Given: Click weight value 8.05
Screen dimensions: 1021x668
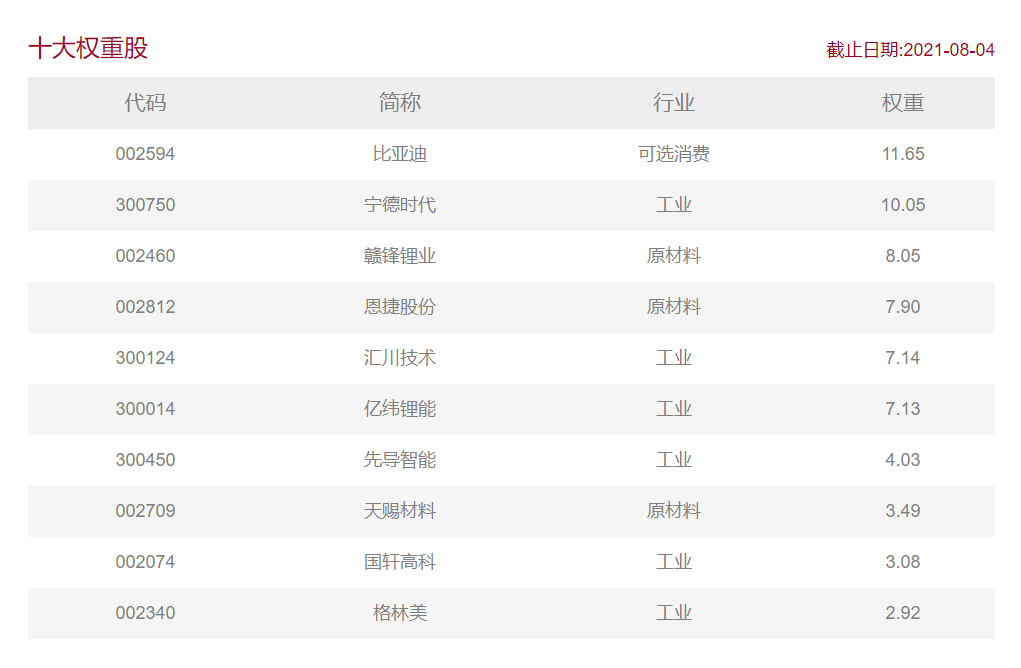Looking at the screenshot, I should click(903, 256).
